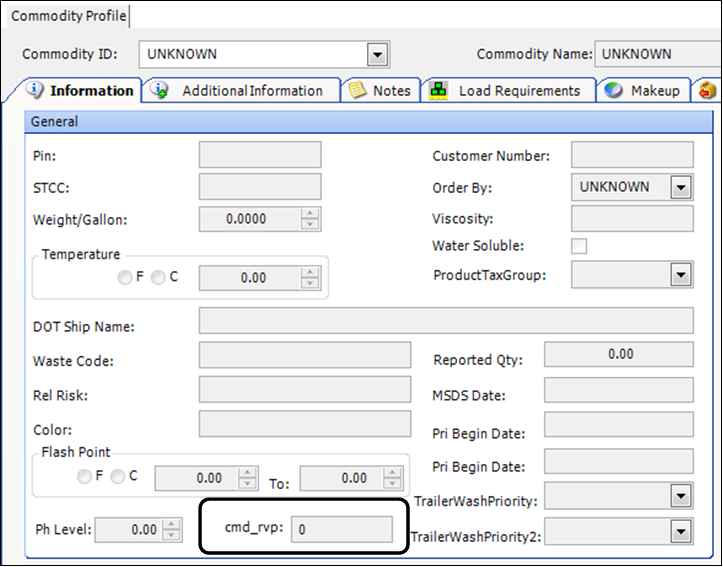The height and width of the screenshot is (567, 723).
Task: Click the Weight/Gallon value field
Action: tap(250, 219)
